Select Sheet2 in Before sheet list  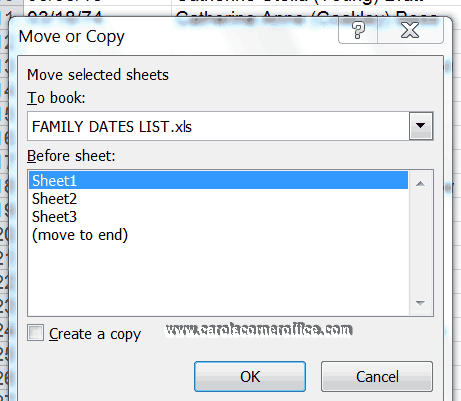coord(218,199)
